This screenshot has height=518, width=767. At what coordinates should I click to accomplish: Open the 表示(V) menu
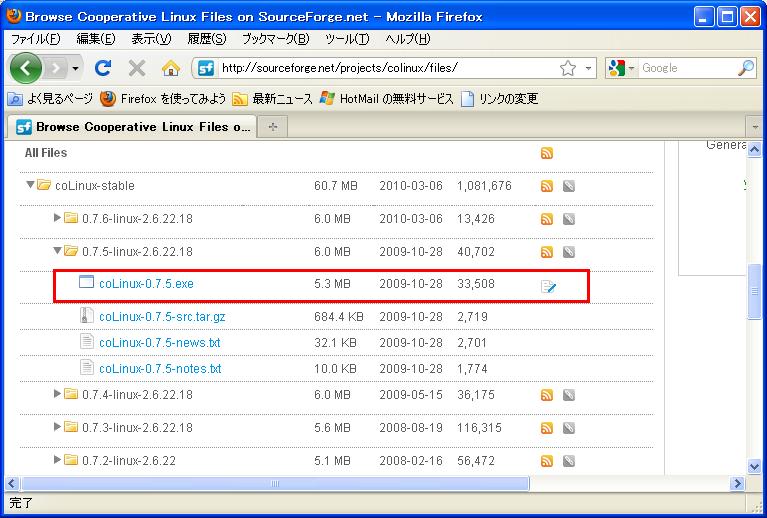pyautogui.click(x=151, y=39)
